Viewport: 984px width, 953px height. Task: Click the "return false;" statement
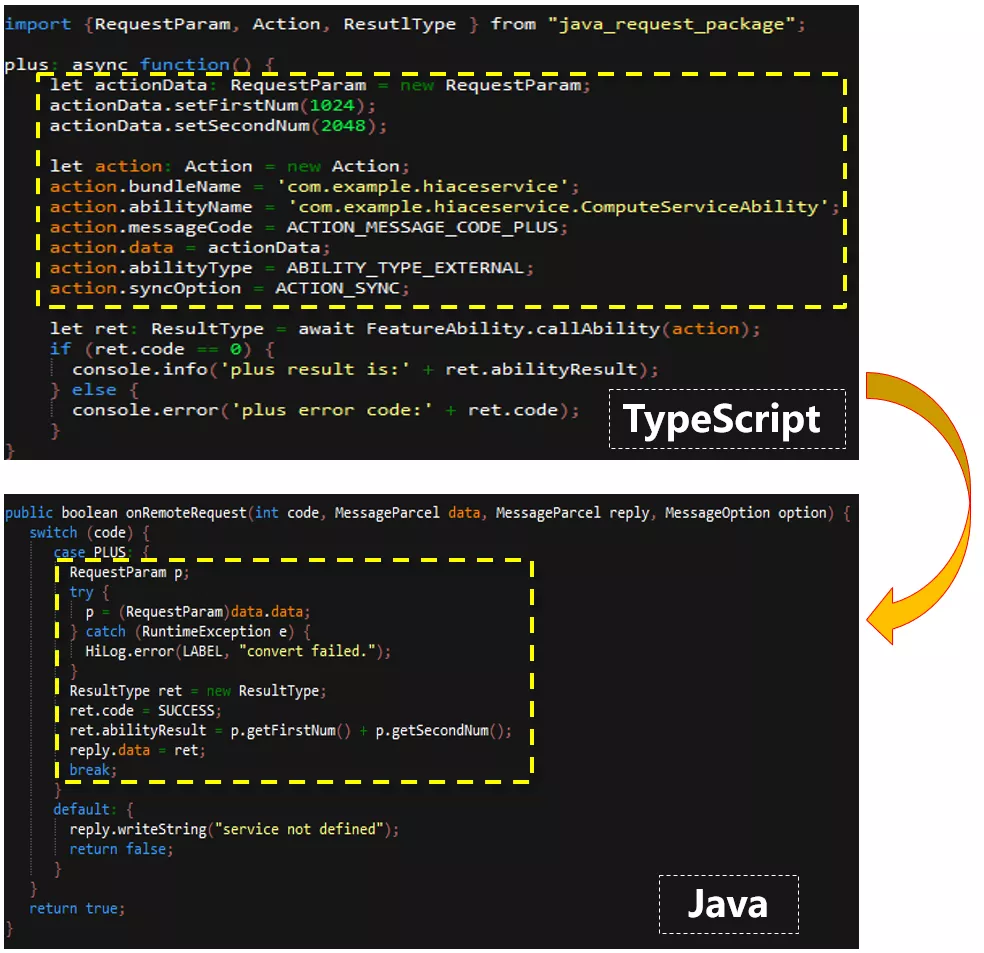(x=121, y=849)
